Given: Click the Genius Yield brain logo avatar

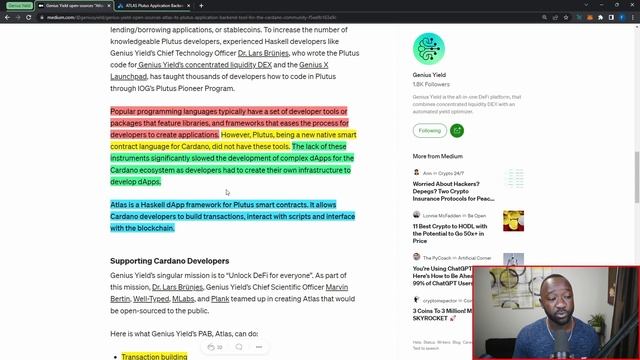Looking at the screenshot, I should click(429, 49).
